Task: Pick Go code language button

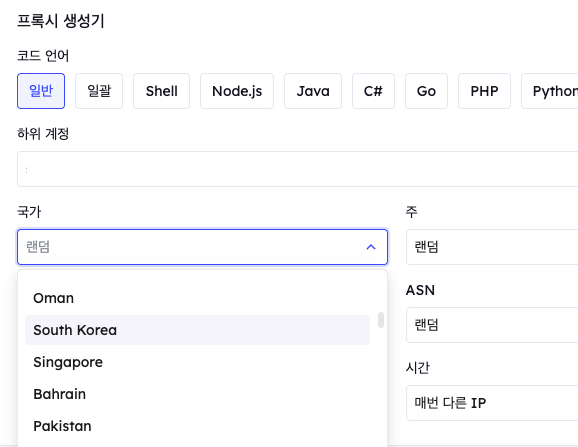Action: pyautogui.click(x=426, y=91)
